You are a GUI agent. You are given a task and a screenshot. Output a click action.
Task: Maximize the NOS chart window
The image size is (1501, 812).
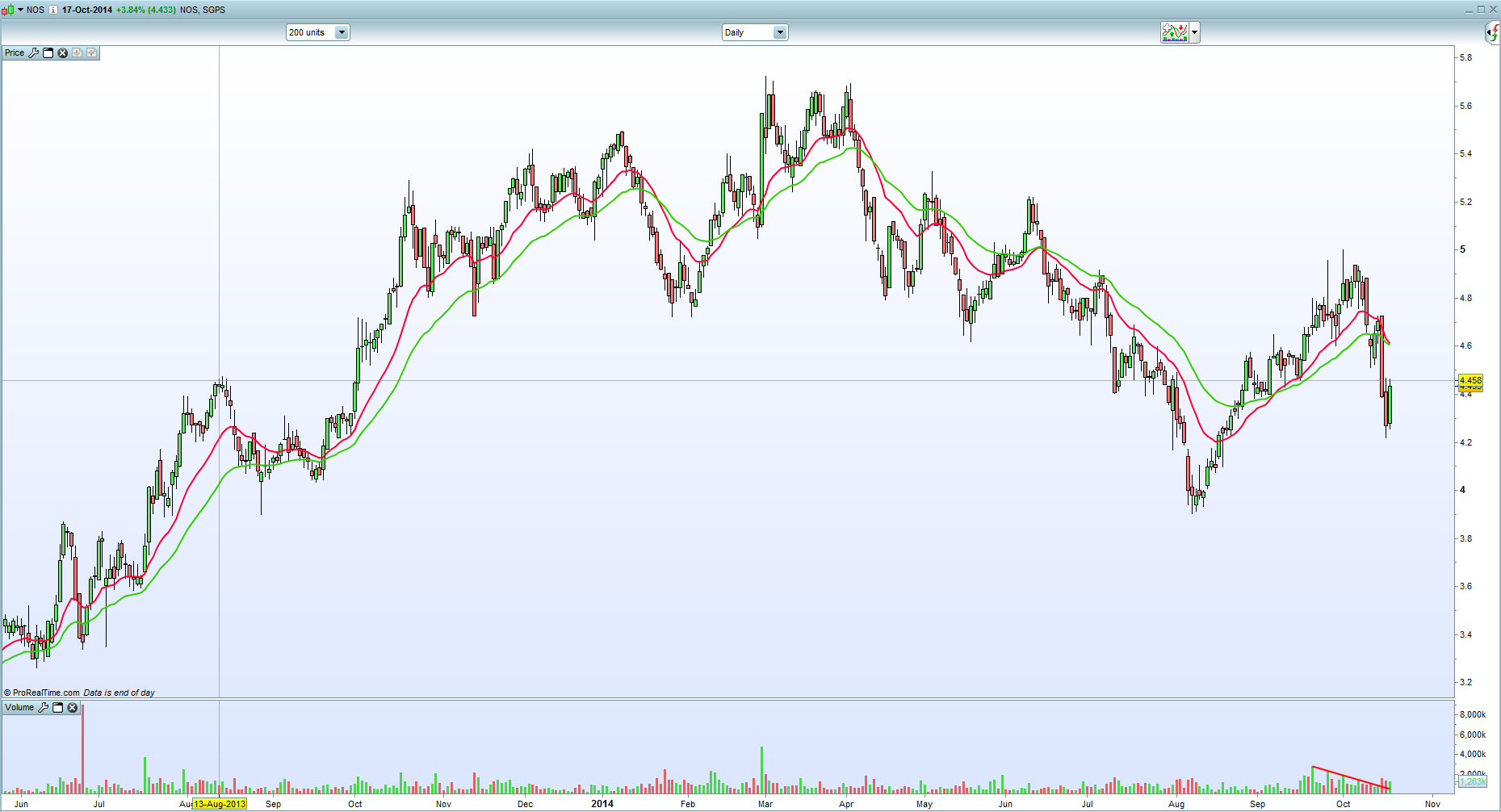[x=1481, y=10]
